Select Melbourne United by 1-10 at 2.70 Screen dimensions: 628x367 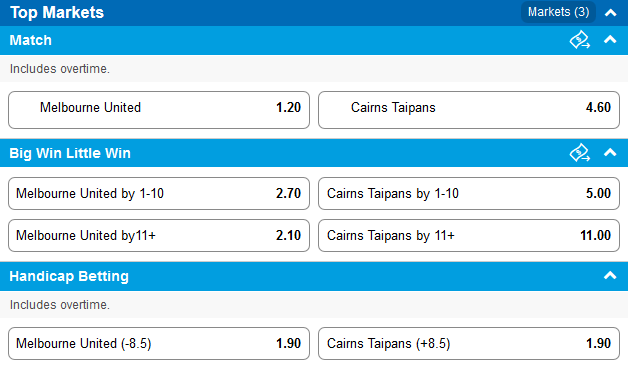point(159,194)
